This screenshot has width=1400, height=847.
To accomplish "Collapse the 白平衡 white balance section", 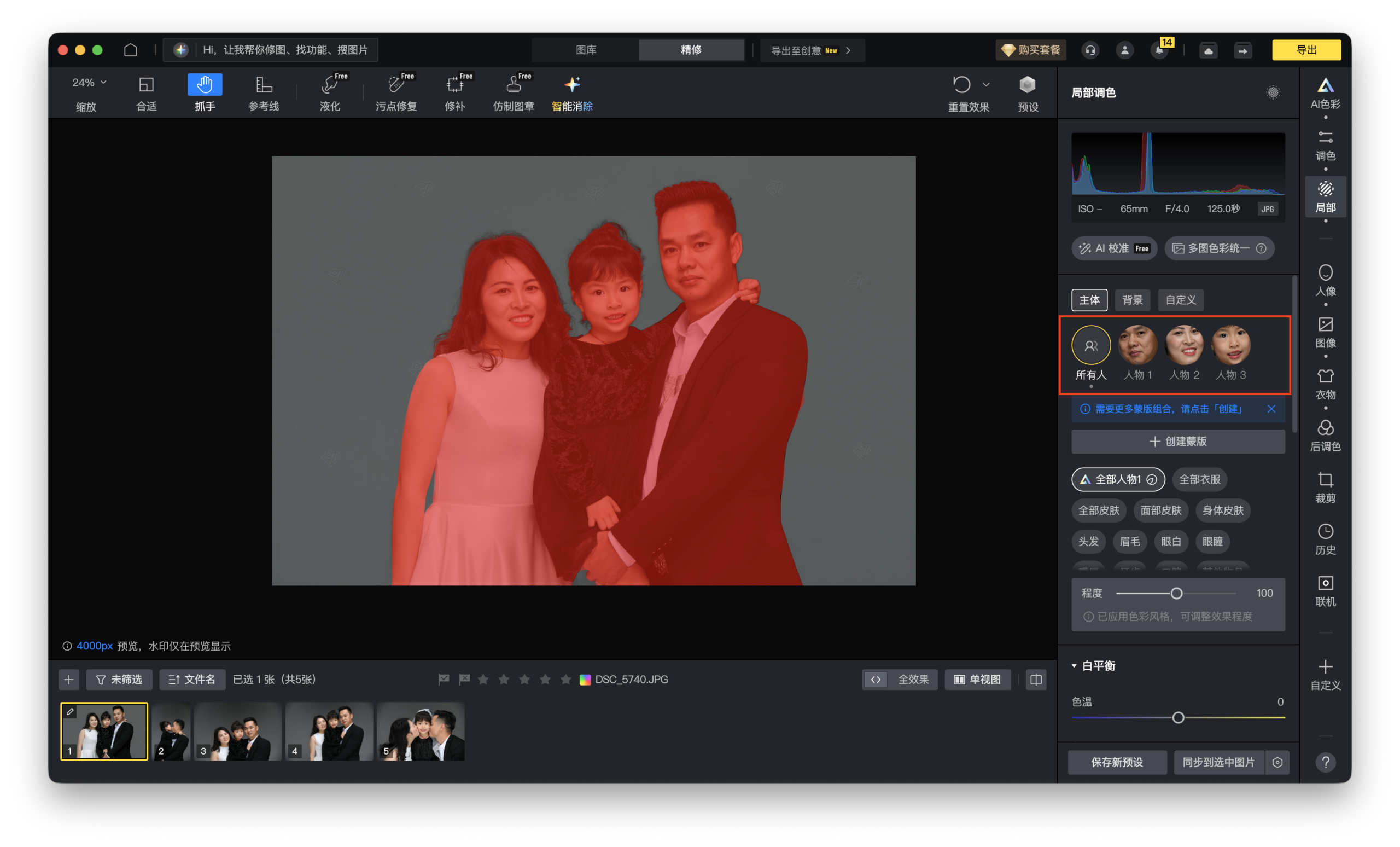I will coord(1074,665).
